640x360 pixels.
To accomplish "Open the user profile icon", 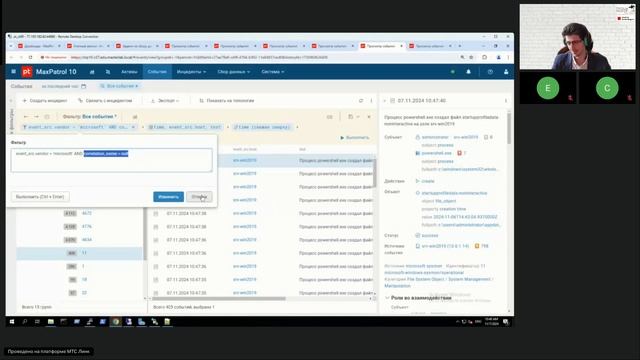I will click(506, 72).
